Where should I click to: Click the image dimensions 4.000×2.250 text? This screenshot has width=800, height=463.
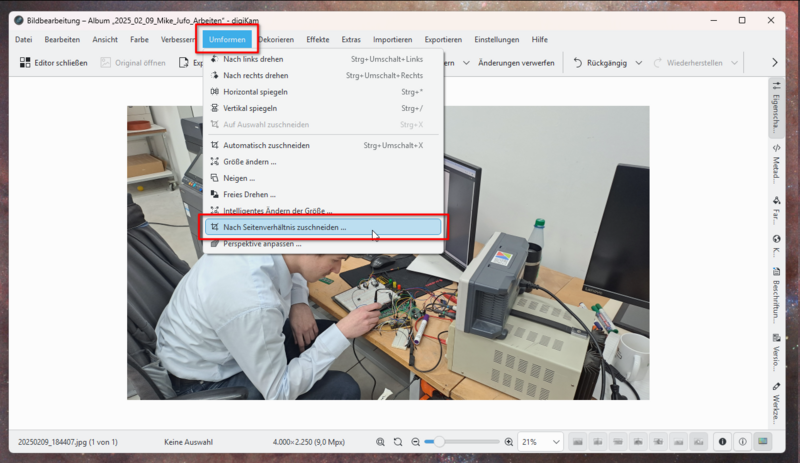coord(309,442)
